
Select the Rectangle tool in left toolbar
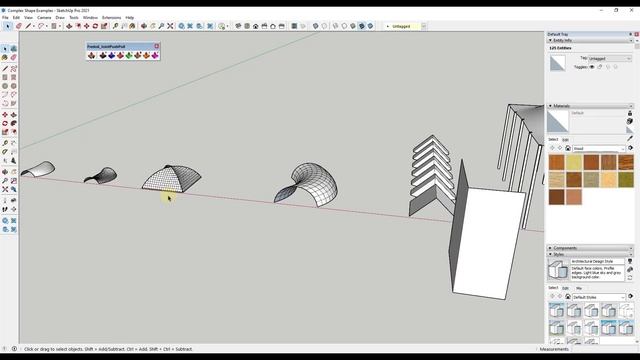[5, 77]
